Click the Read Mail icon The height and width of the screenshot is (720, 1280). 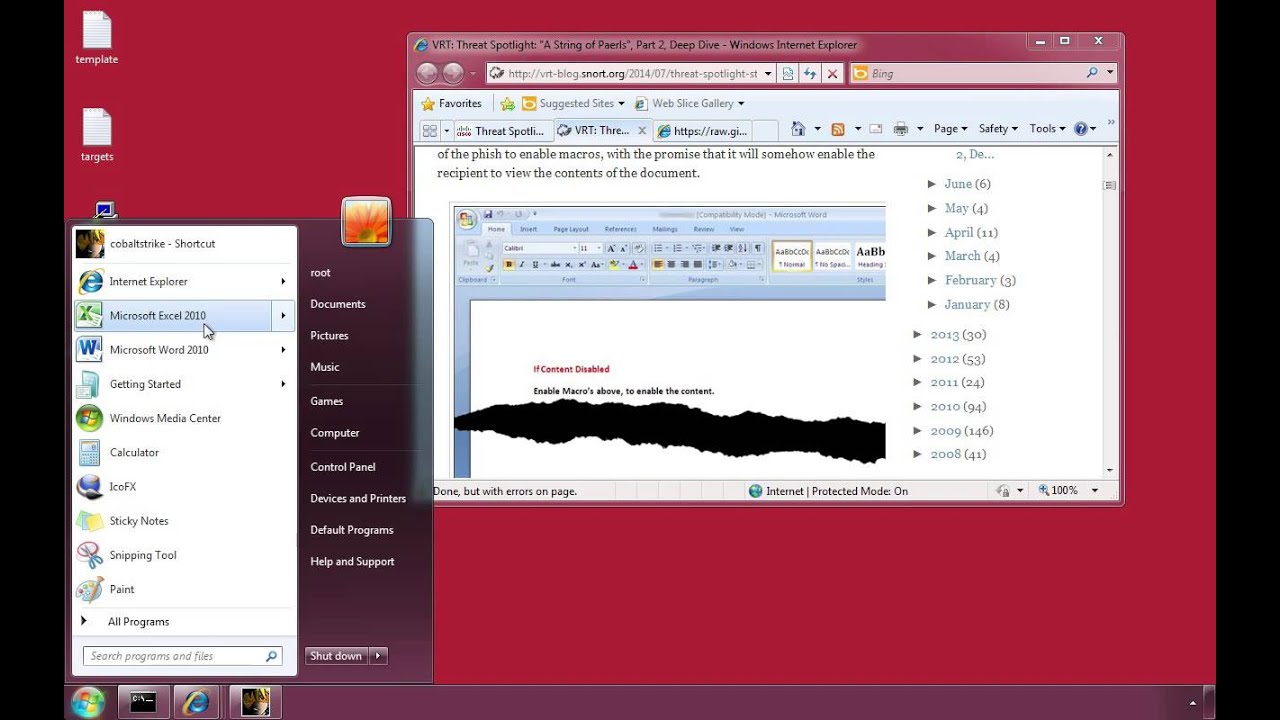click(x=876, y=128)
